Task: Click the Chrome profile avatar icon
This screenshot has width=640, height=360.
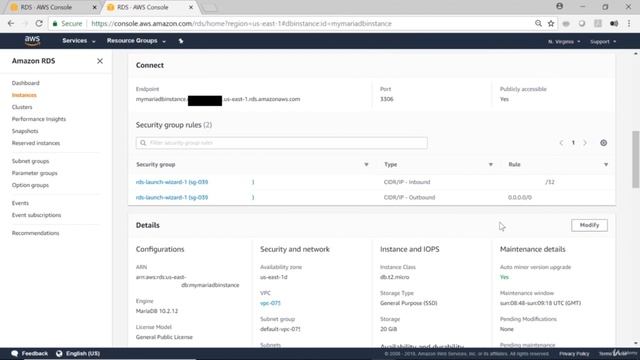Action: click(x=560, y=6)
